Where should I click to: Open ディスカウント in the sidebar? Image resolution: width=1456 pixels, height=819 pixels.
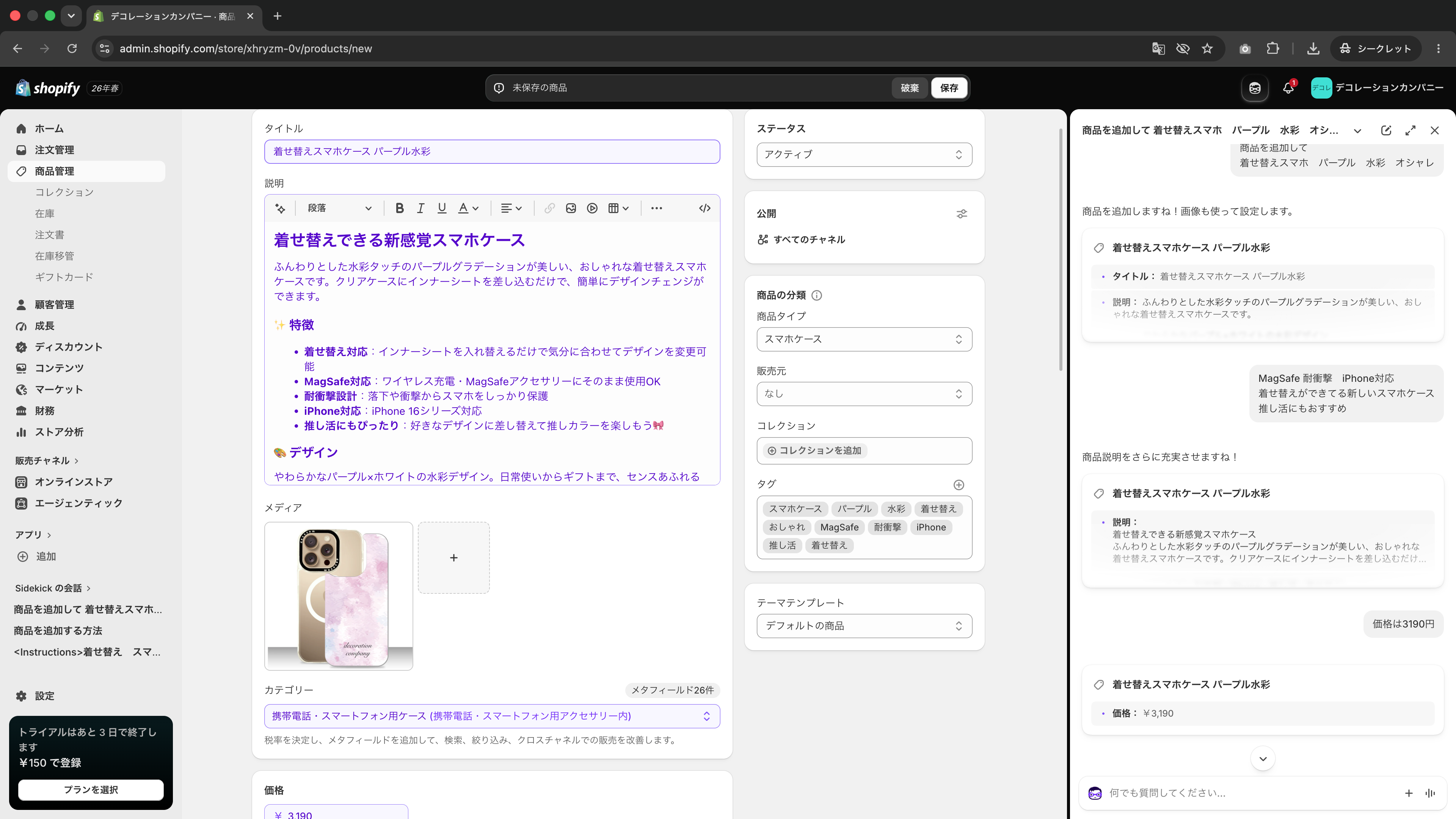pos(86,347)
